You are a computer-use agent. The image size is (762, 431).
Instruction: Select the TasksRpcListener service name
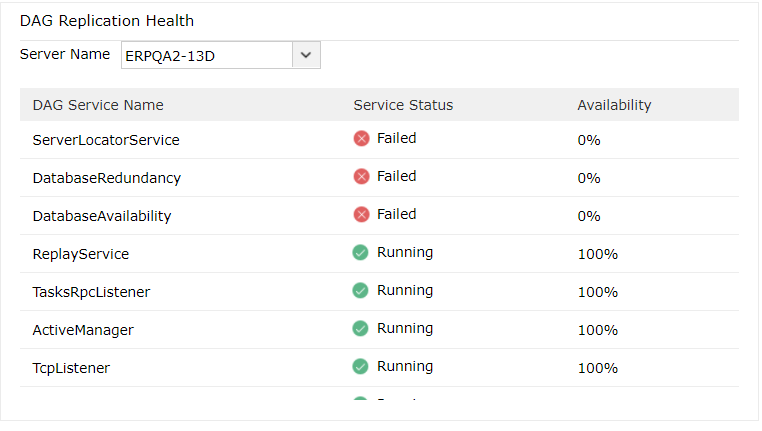point(91,292)
